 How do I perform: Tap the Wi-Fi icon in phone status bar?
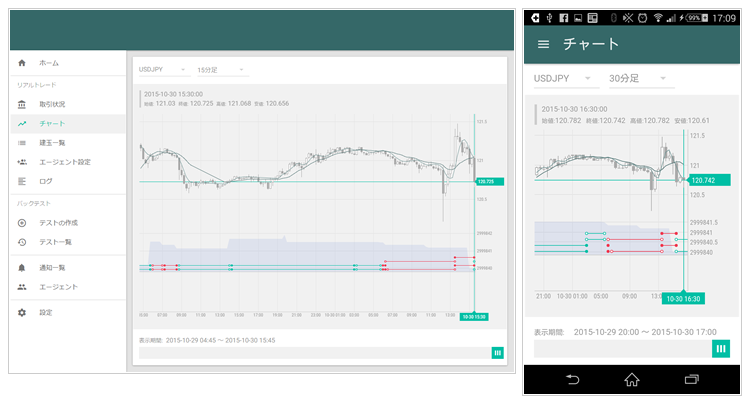tap(658, 18)
